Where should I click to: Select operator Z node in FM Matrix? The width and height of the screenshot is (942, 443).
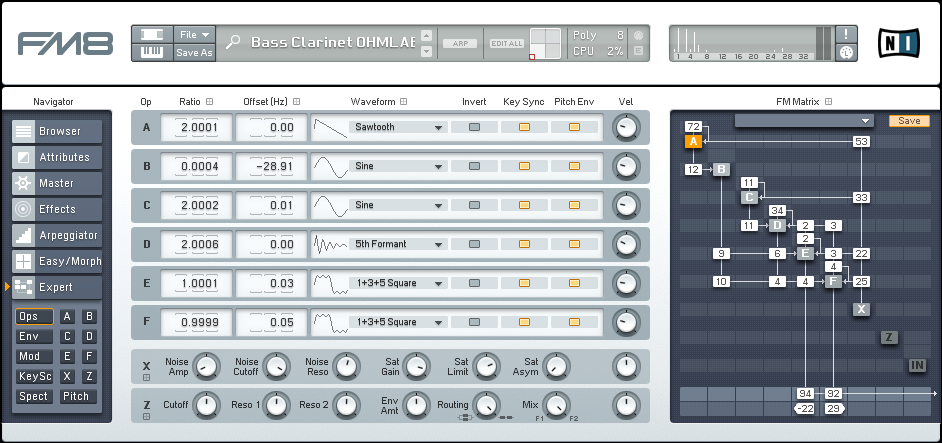click(889, 337)
